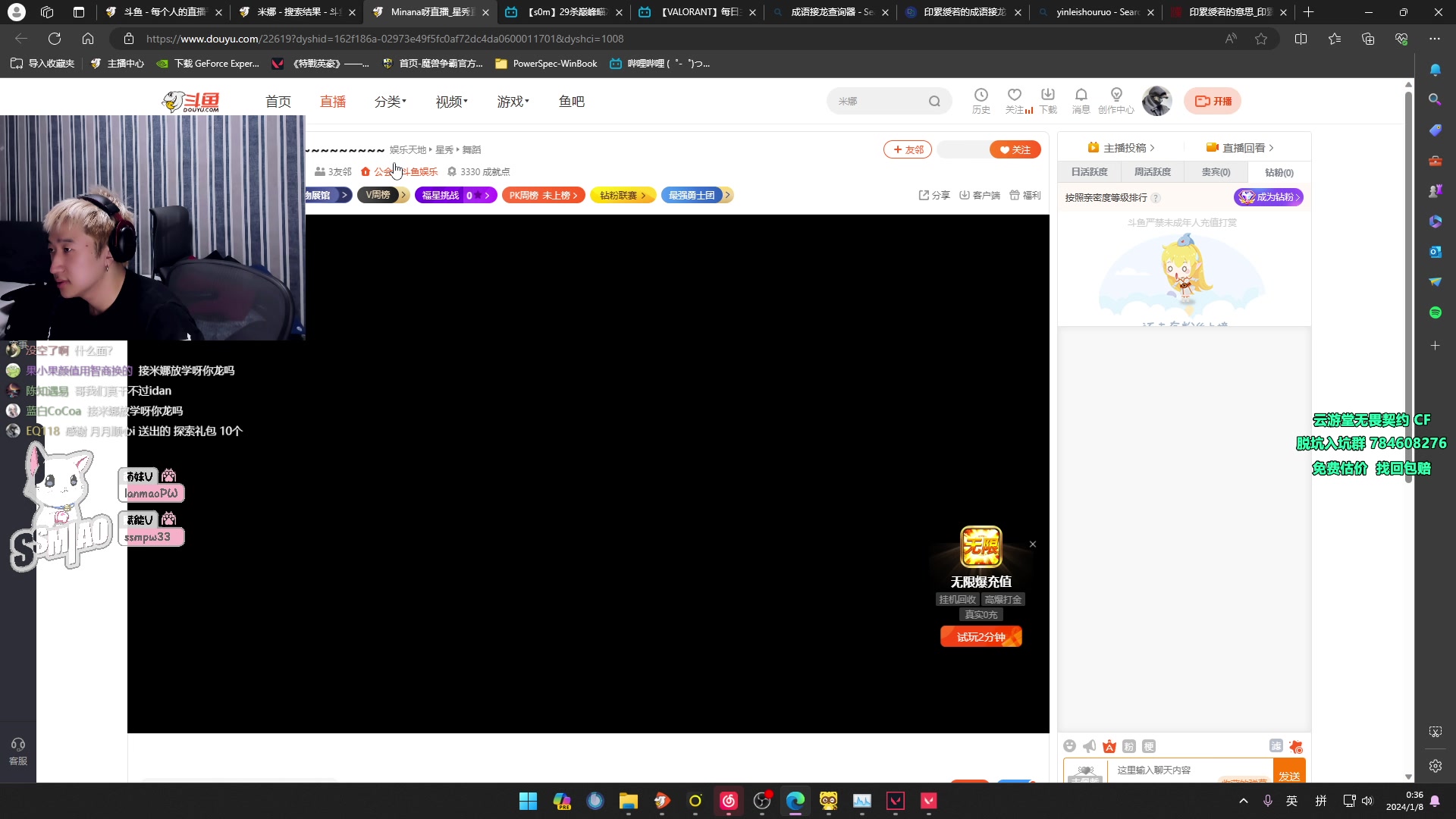
Task: Switch to the 贵宾(0) tab
Action: [1216, 172]
